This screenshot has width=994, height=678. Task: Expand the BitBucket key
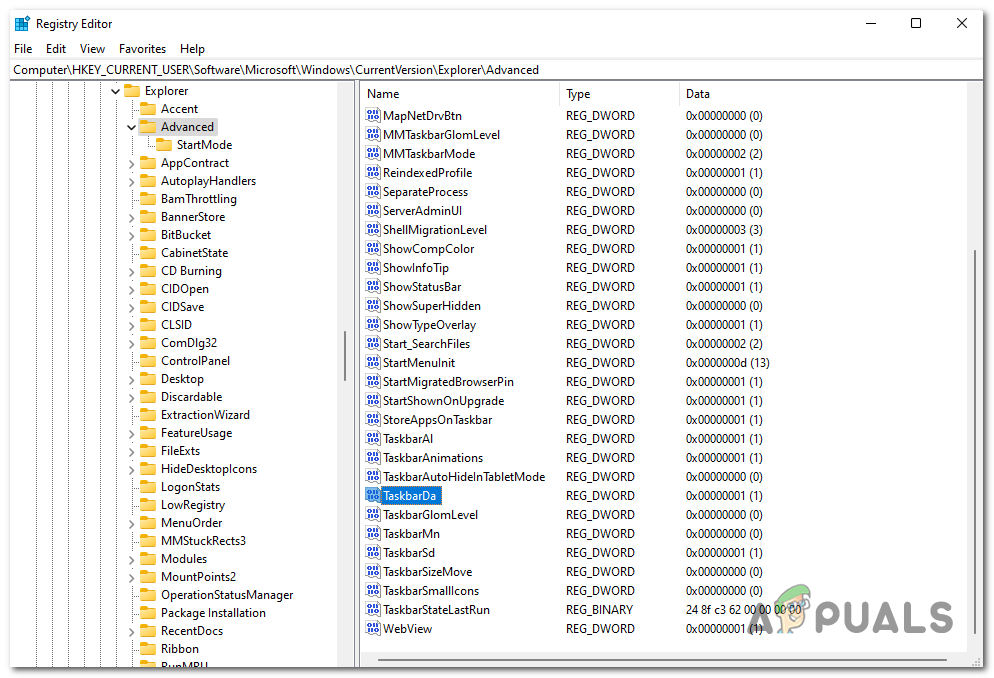point(131,235)
